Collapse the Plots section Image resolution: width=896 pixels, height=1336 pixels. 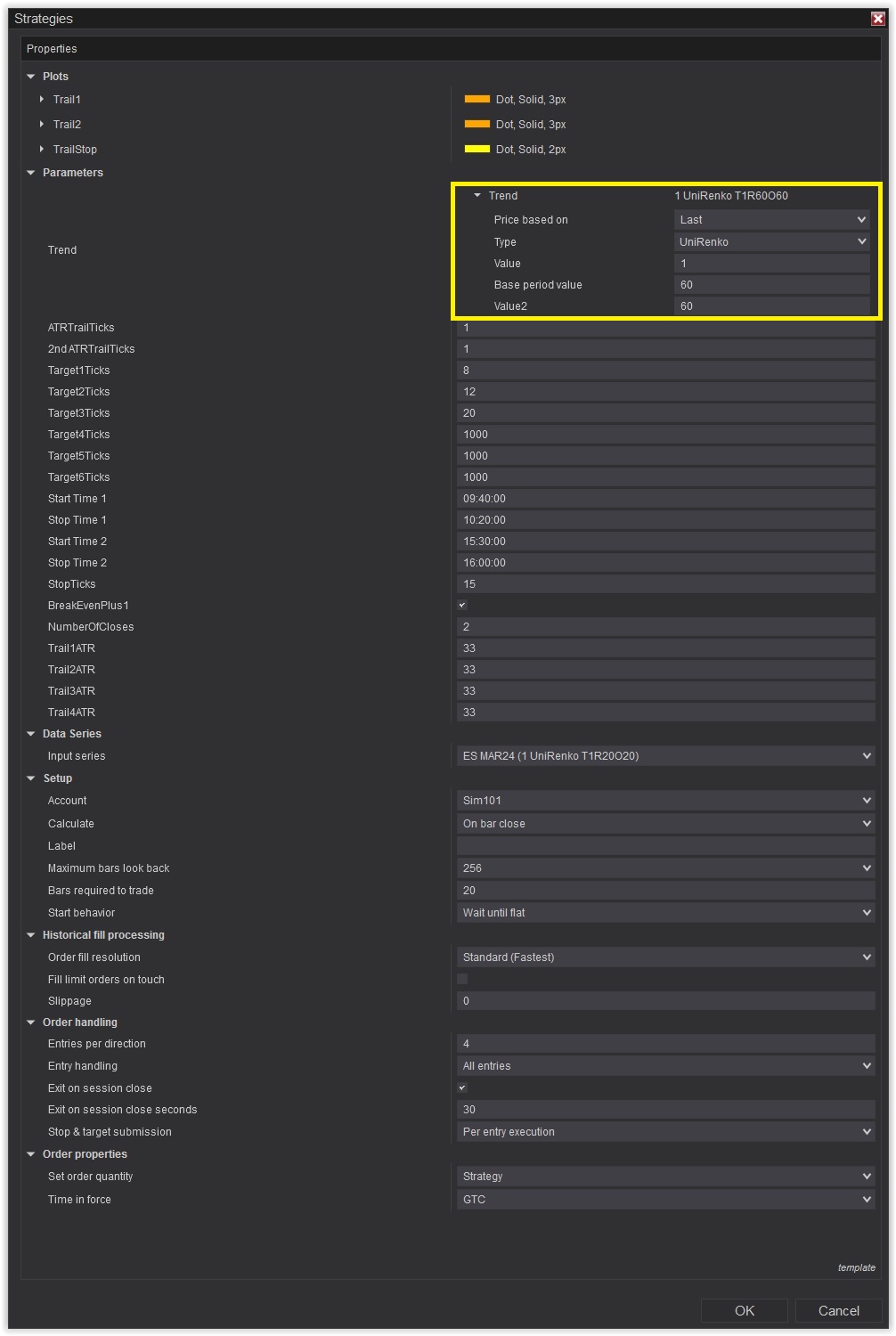tap(31, 77)
